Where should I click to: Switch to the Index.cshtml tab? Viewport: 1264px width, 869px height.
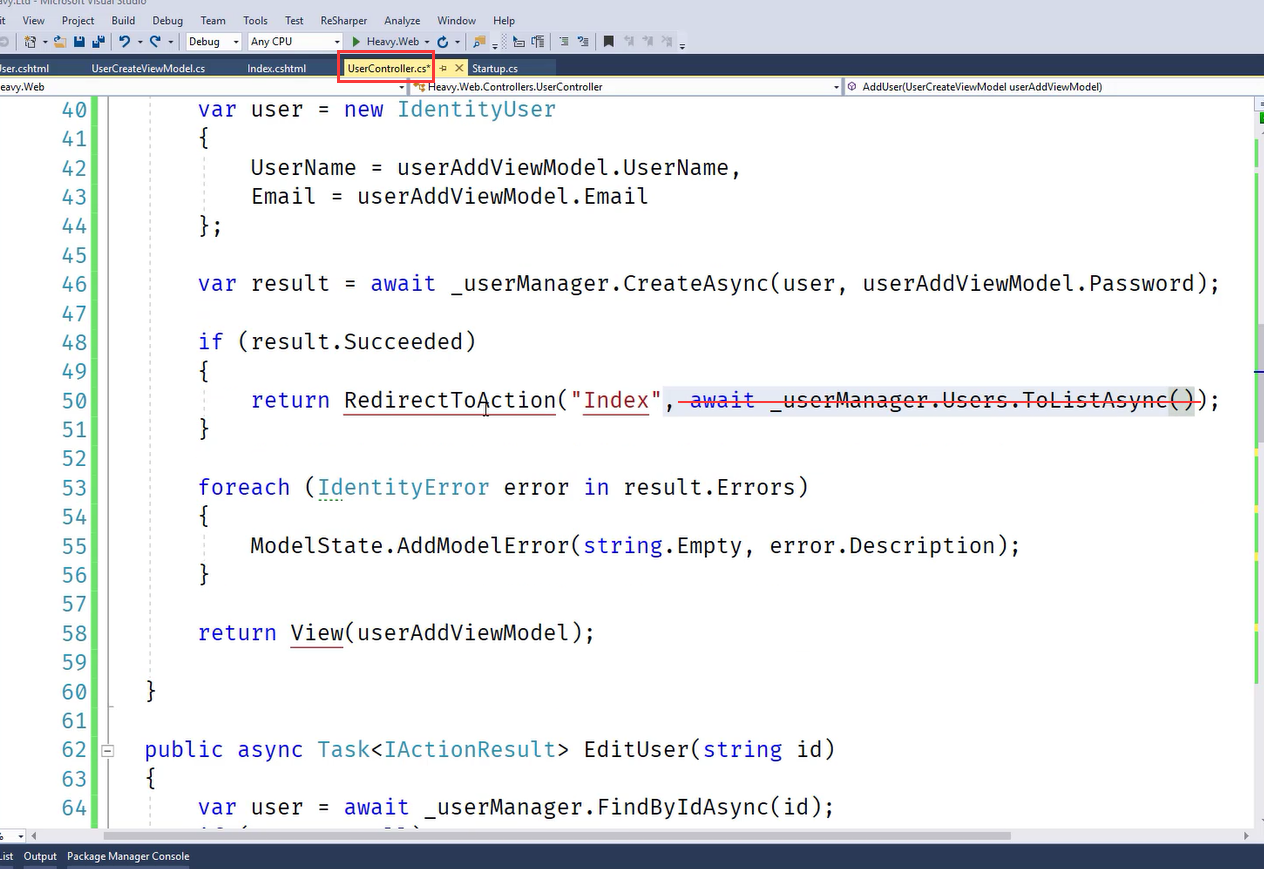pyautogui.click(x=277, y=68)
